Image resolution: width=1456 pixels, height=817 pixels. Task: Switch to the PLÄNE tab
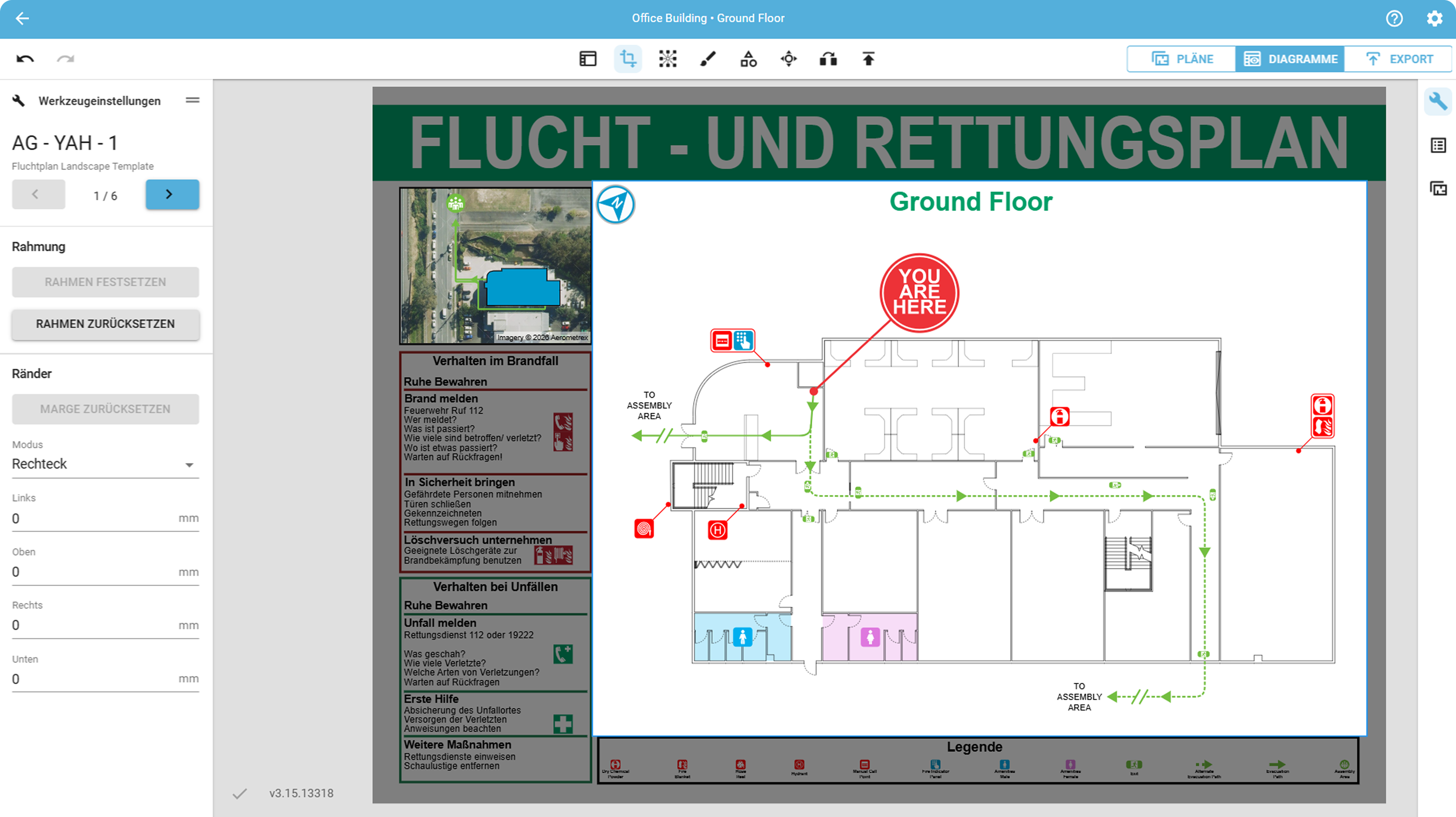click(x=1182, y=59)
